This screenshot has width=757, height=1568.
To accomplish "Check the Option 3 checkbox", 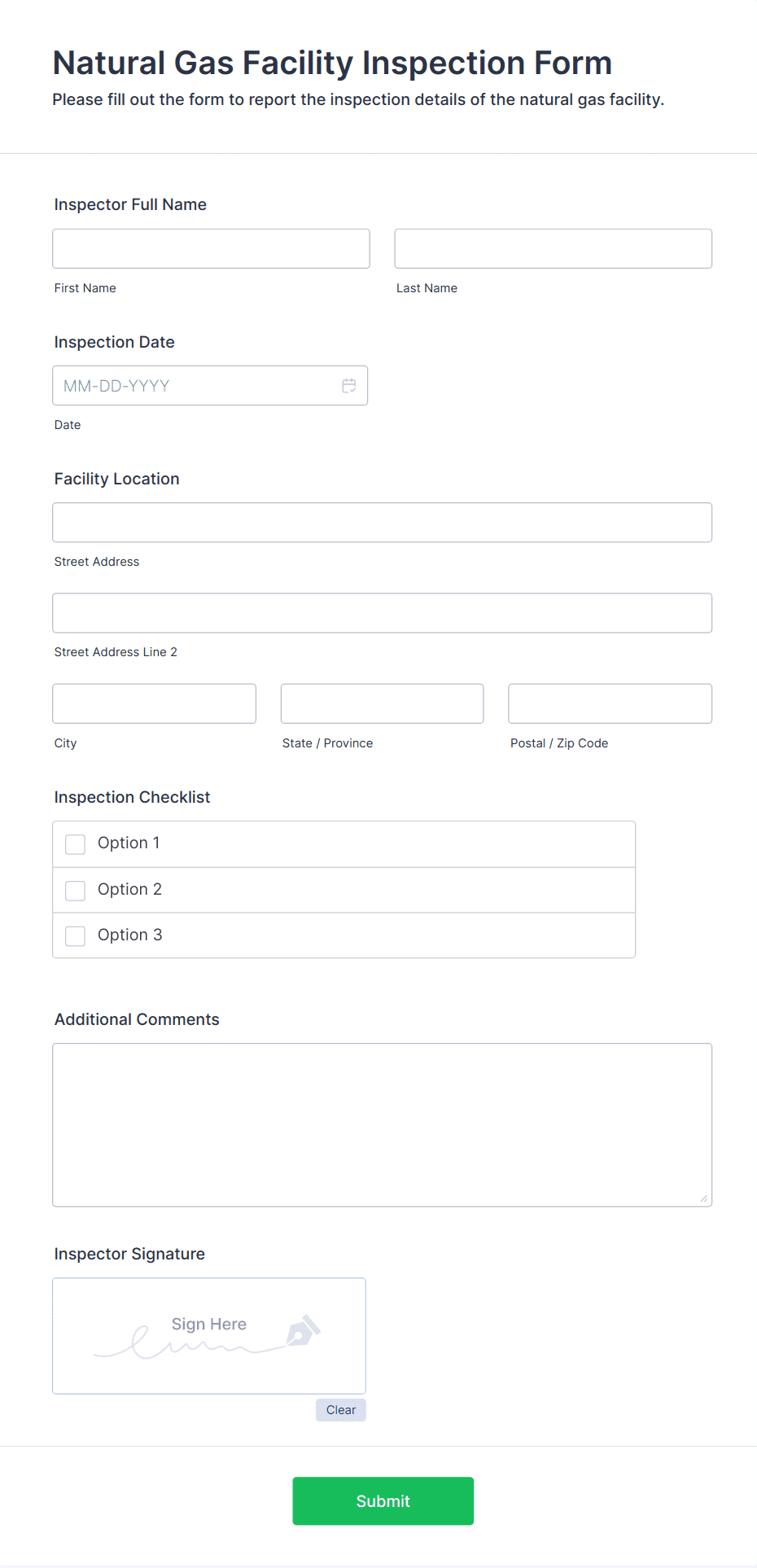I will click(x=75, y=936).
